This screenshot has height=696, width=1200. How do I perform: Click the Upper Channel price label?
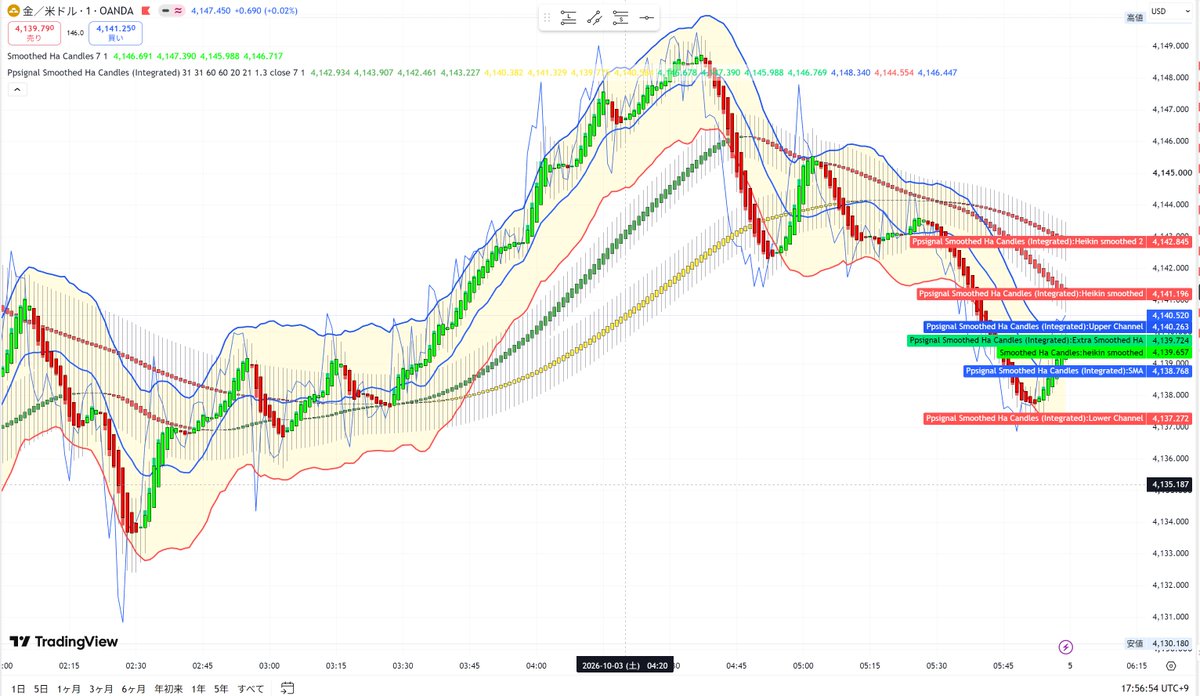click(x=1057, y=327)
